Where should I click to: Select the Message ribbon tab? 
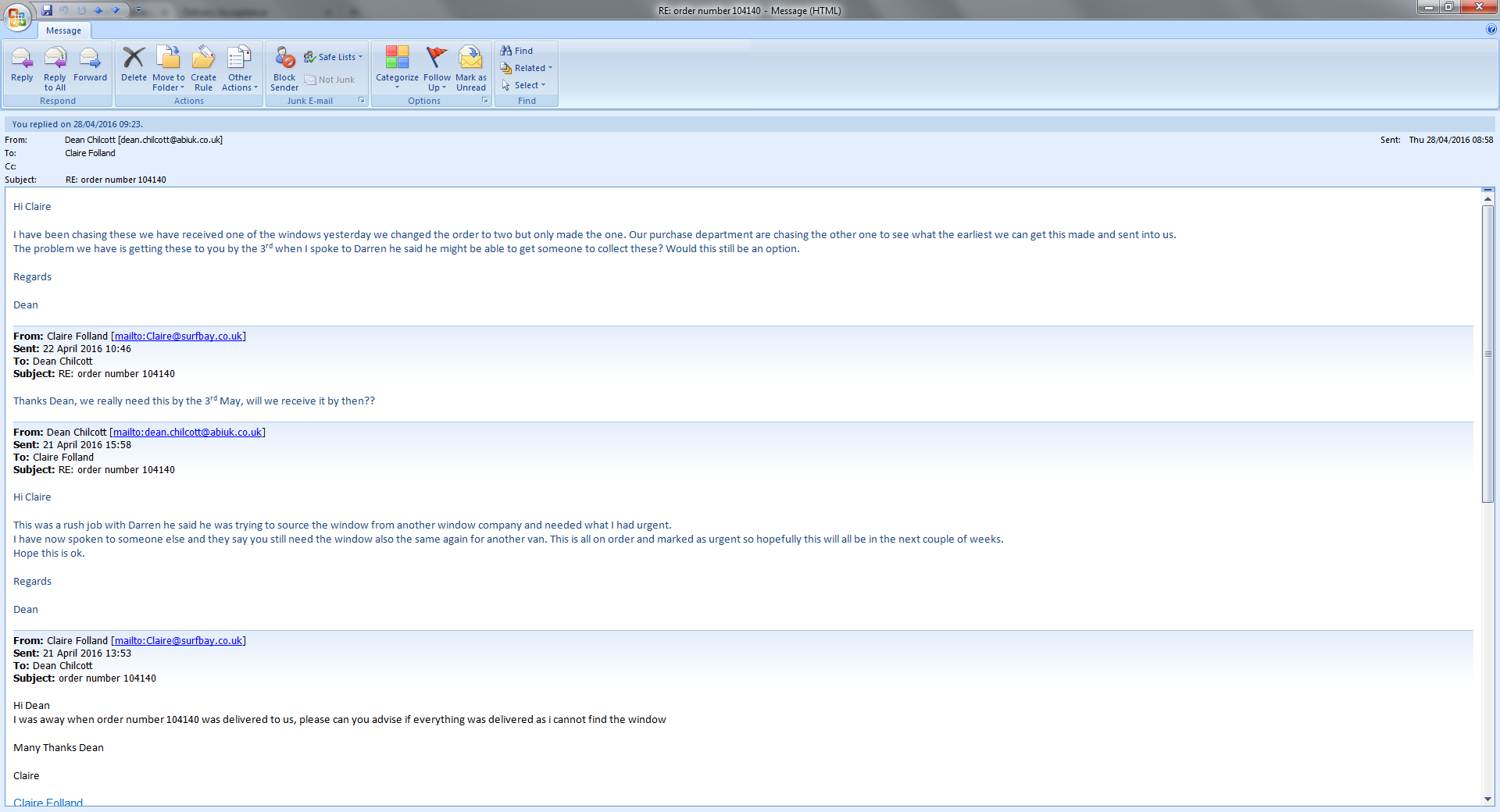coord(63,30)
